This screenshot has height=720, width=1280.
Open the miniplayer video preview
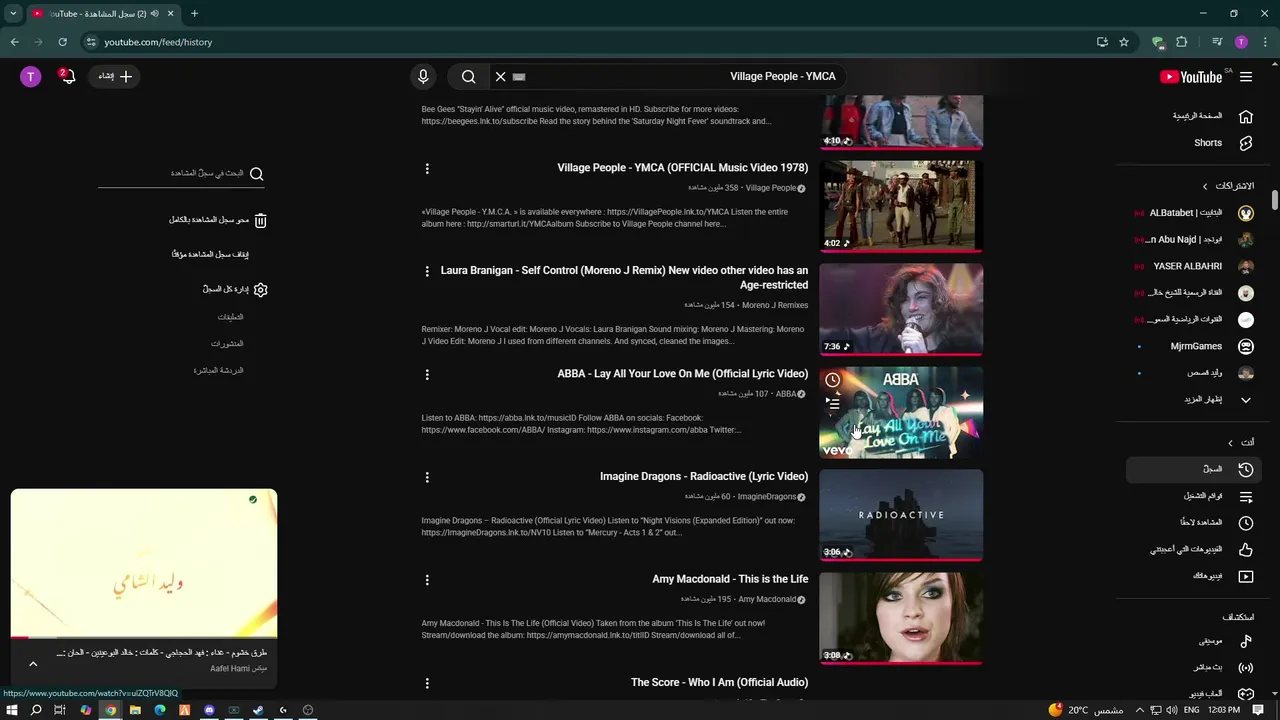click(144, 562)
